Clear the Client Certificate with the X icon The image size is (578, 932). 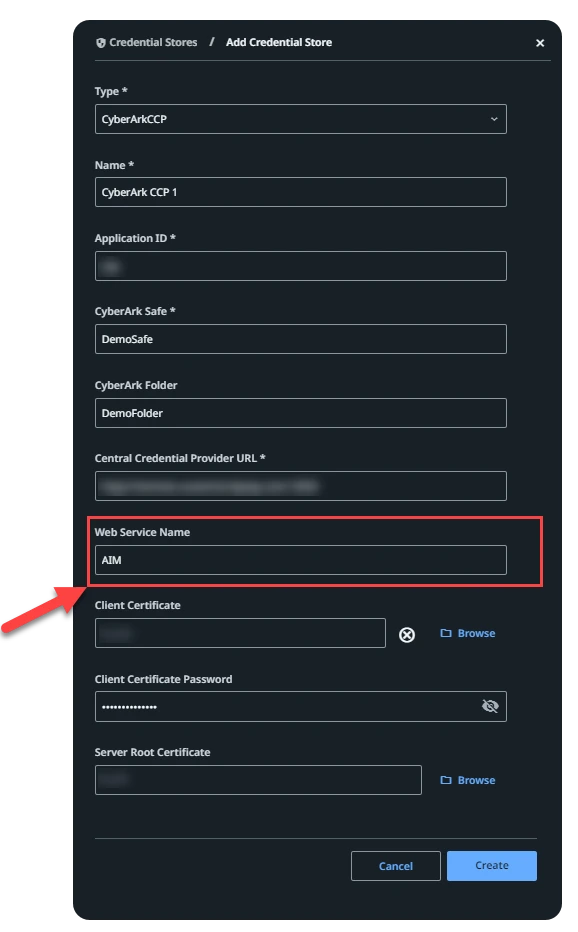(x=407, y=635)
